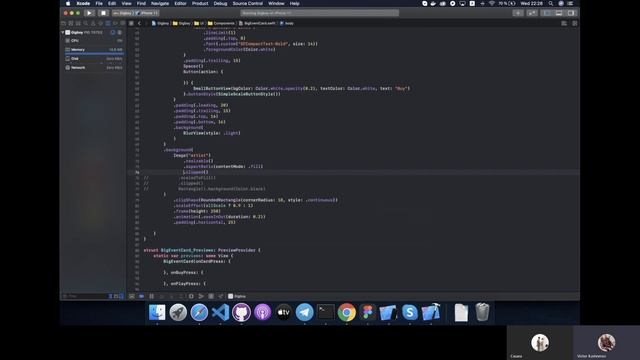640x360 pixels.
Task: Open the File menu
Action: [x=99, y=3]
